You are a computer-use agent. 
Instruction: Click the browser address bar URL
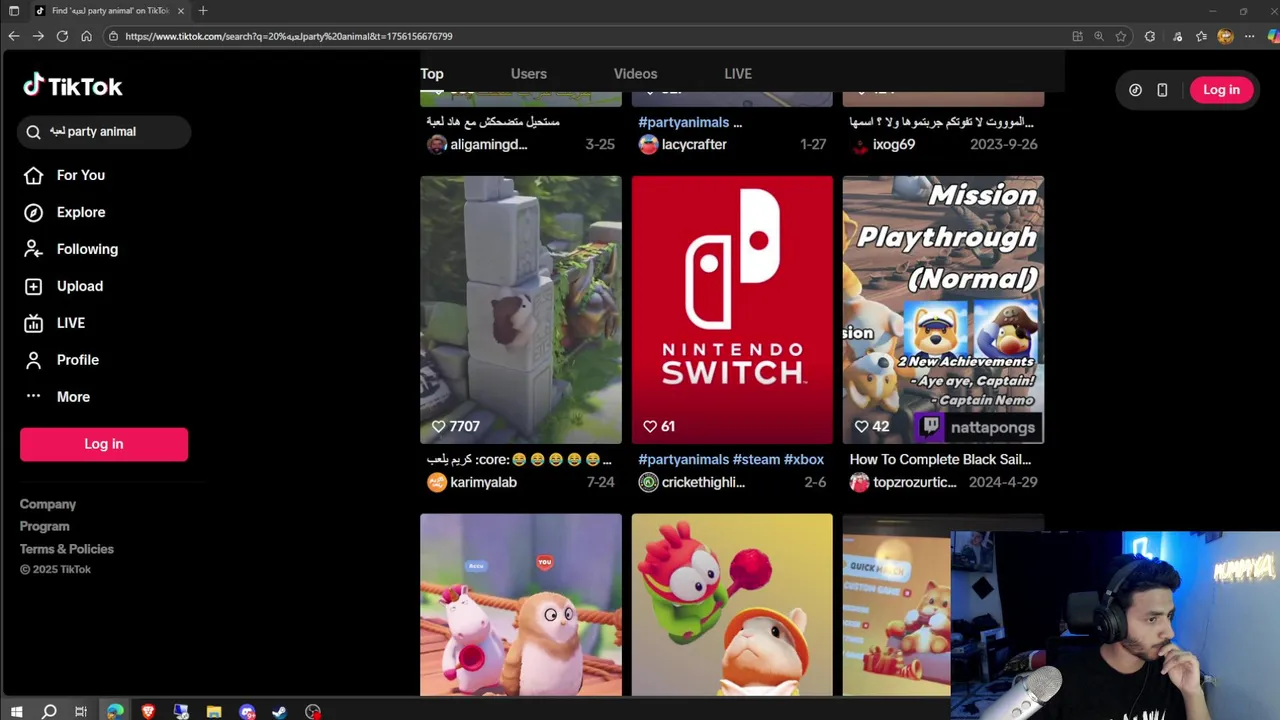click(x=288, y=36)
